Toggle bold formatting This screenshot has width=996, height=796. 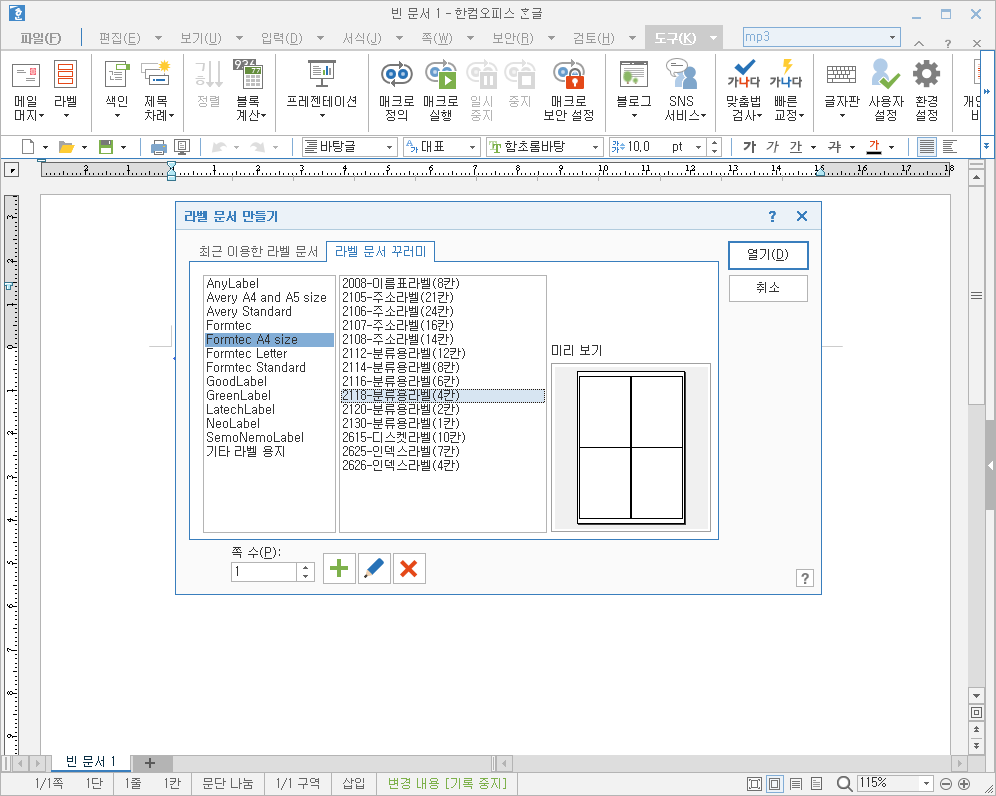pos(750,147)
